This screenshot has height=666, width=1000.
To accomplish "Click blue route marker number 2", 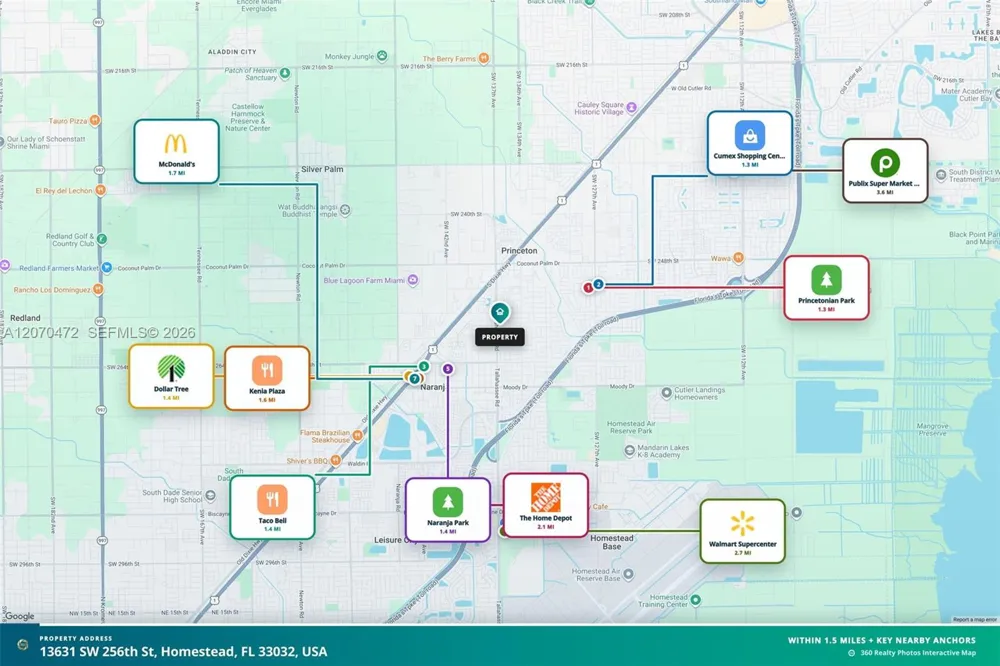I will click(x=598, y=285).
